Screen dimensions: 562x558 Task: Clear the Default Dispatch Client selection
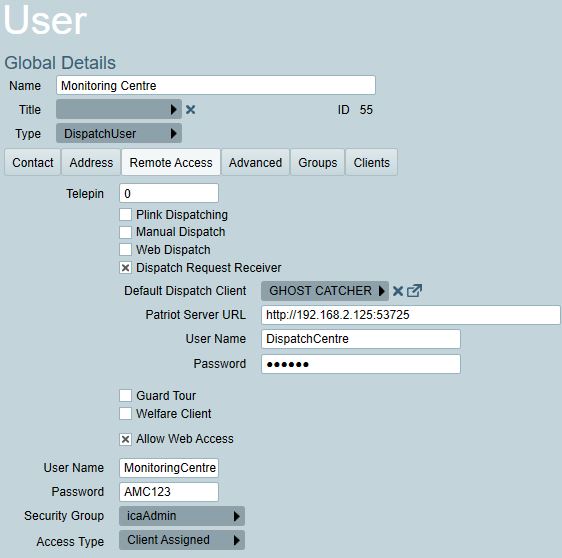[x=397, y=291]
